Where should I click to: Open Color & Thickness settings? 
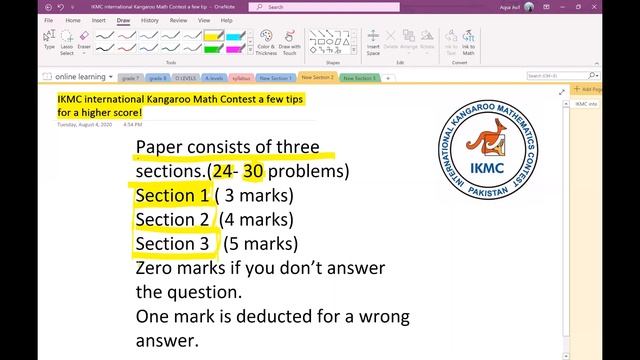coord(266,42)
